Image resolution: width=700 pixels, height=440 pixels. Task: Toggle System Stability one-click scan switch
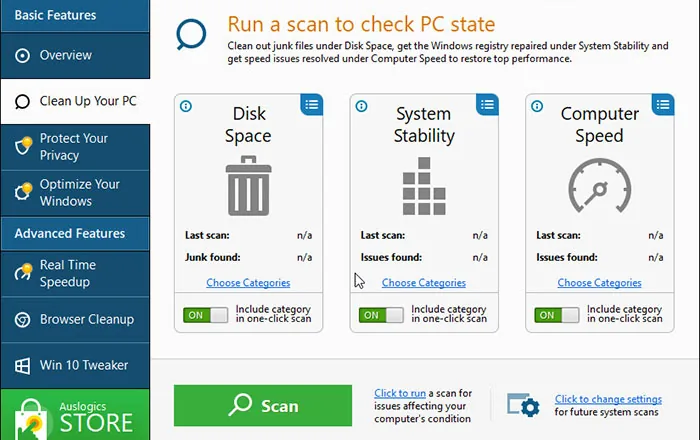381,315
